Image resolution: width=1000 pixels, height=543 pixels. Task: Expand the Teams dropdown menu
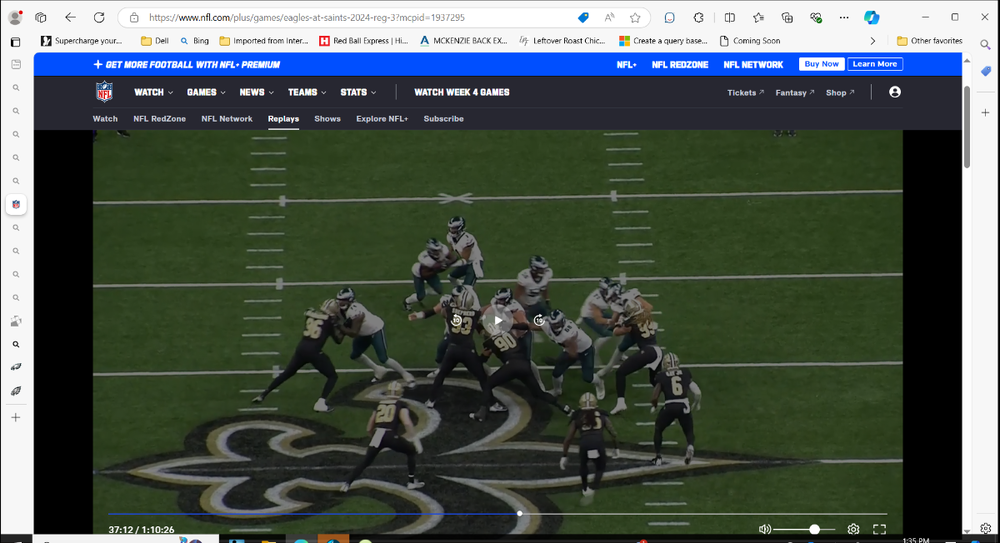coord(306,92)
